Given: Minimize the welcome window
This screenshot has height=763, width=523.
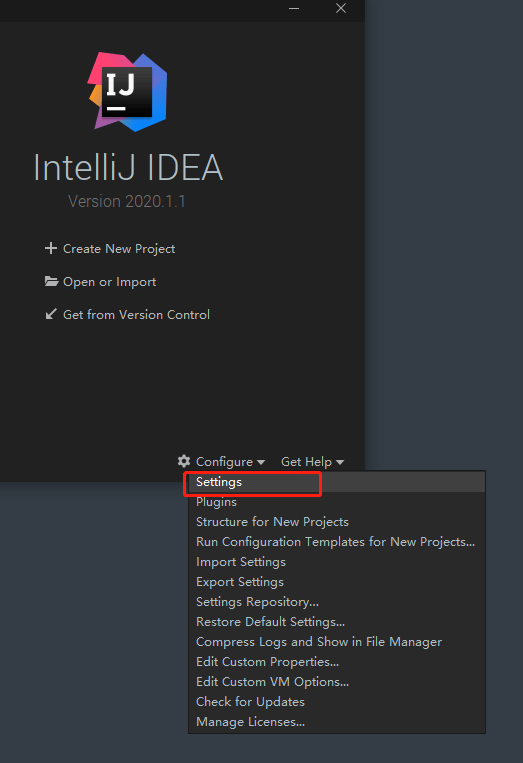Looking at the screenshot, I should [294, 8].
